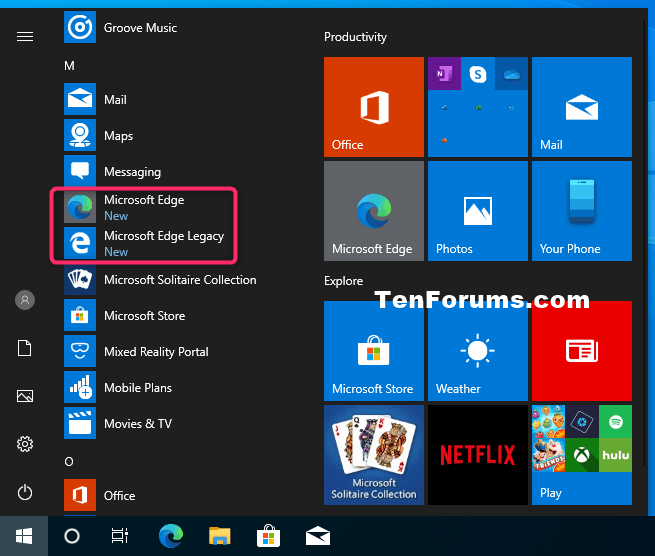Open Mail from the taskbar
The image size is (655, 556).
tap(317, 536)
